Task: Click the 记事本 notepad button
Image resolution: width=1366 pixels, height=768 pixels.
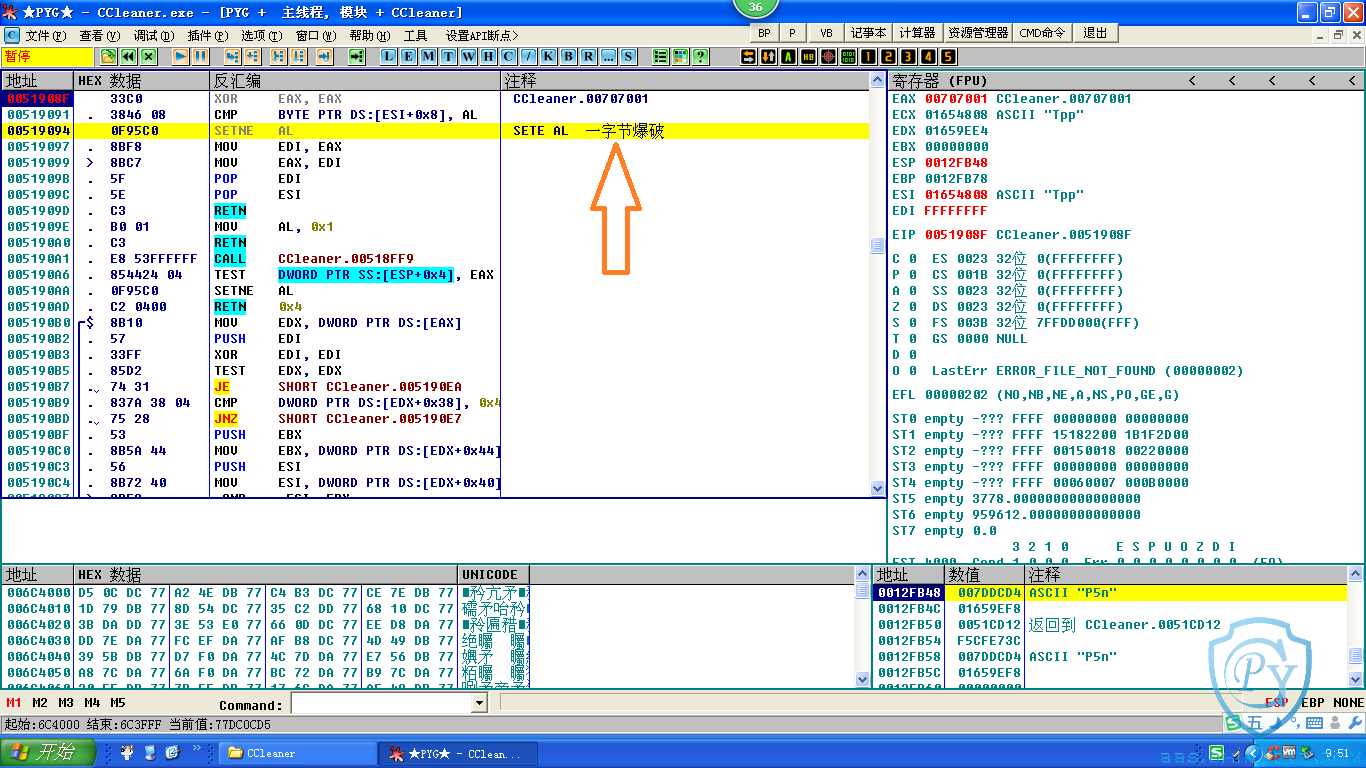Action: pyautogui.click(x=869, y=33)
